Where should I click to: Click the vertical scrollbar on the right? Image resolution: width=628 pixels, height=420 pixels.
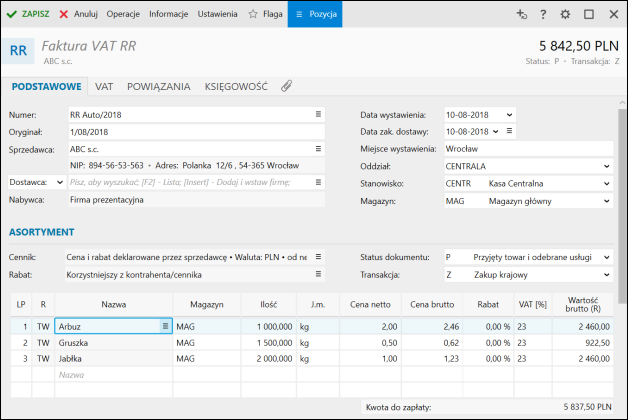[622, 200]
